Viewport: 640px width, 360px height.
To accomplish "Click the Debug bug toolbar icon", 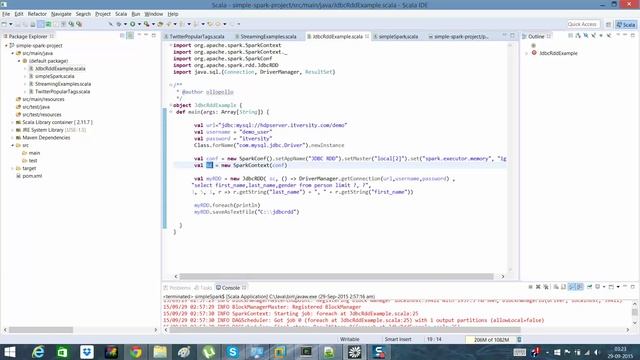I will point(119,24).
